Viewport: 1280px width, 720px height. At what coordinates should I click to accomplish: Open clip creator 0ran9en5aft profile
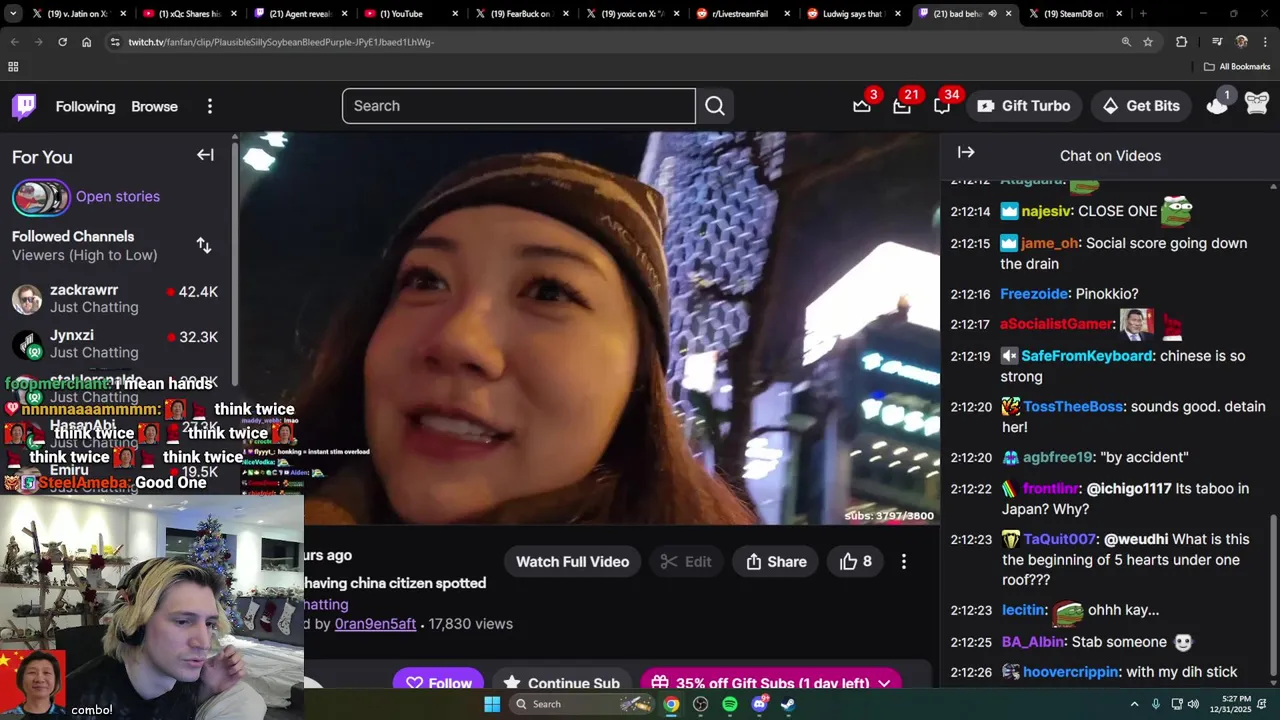(375, 624)
